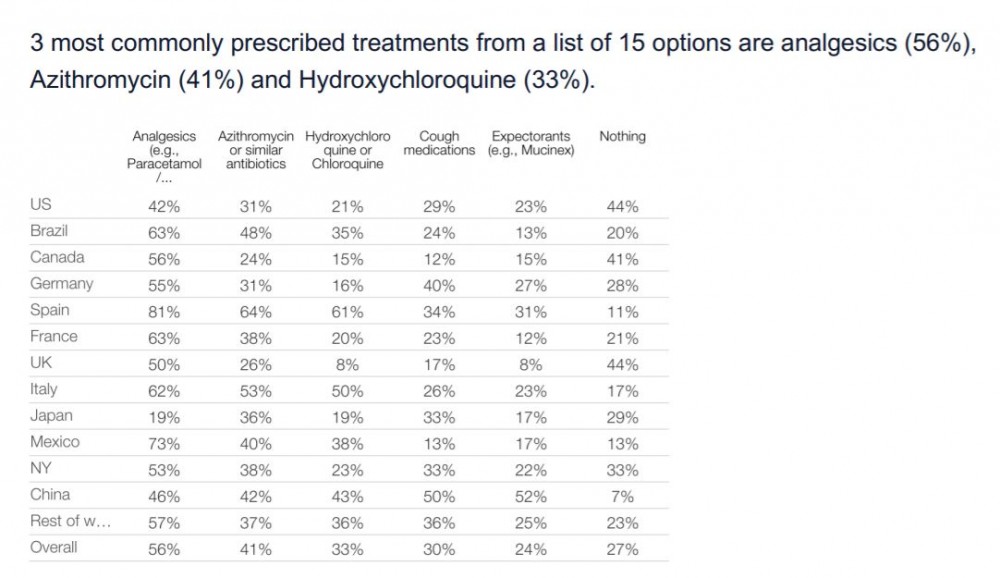Select the Spain row label
The width and height of the screenshot is (1000, 578).
pos(50,310)
